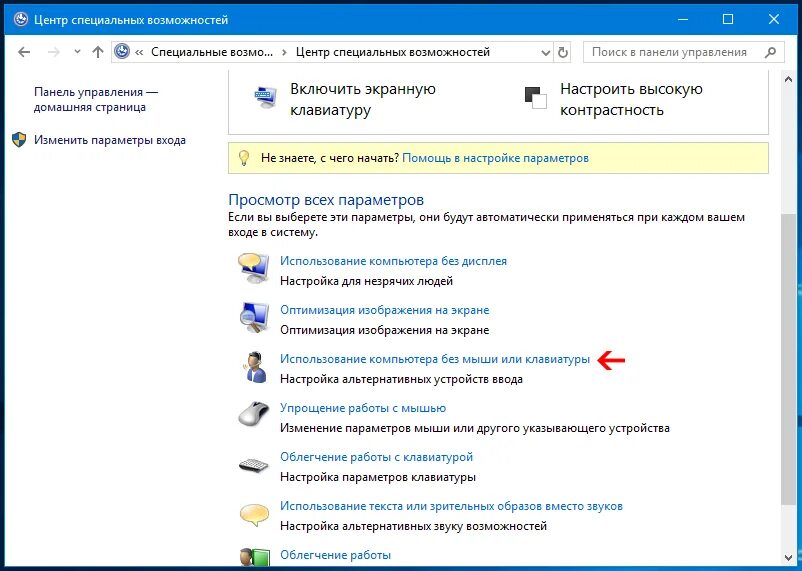The image size is (802, 571).
Task: Click the Back navigation arrow
Action: pos(24,52)
